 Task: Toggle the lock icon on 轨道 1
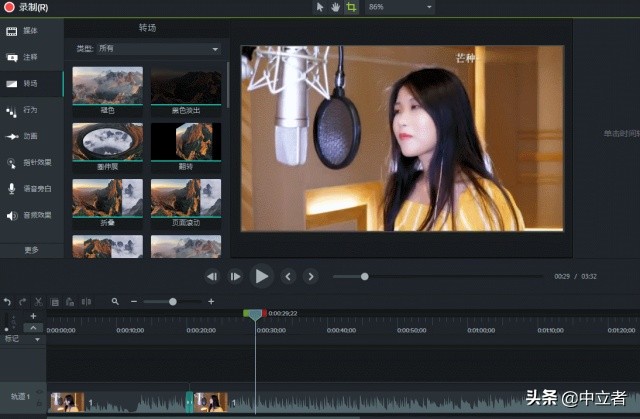click(x=39, y=402)
